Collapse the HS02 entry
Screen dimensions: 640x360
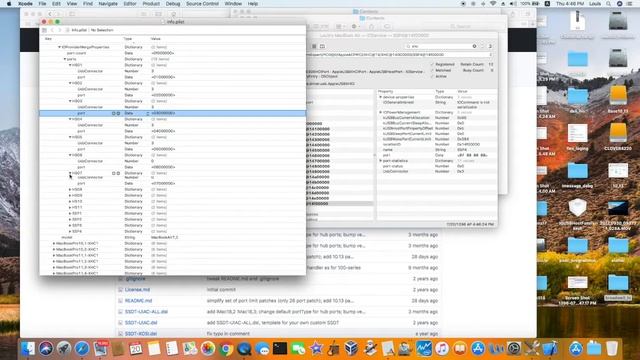pos(70,83)
